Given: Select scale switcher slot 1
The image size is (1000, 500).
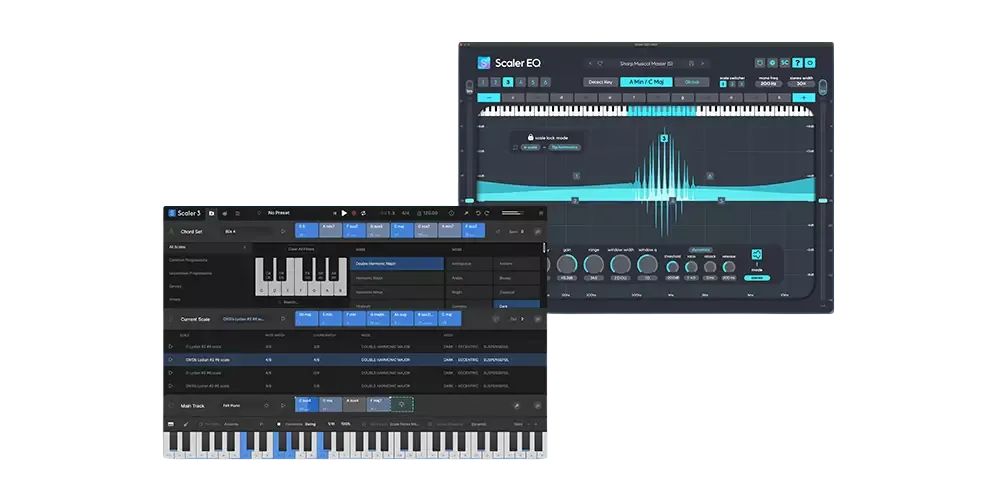Looking at the screenshot, I should pos(723,84).
